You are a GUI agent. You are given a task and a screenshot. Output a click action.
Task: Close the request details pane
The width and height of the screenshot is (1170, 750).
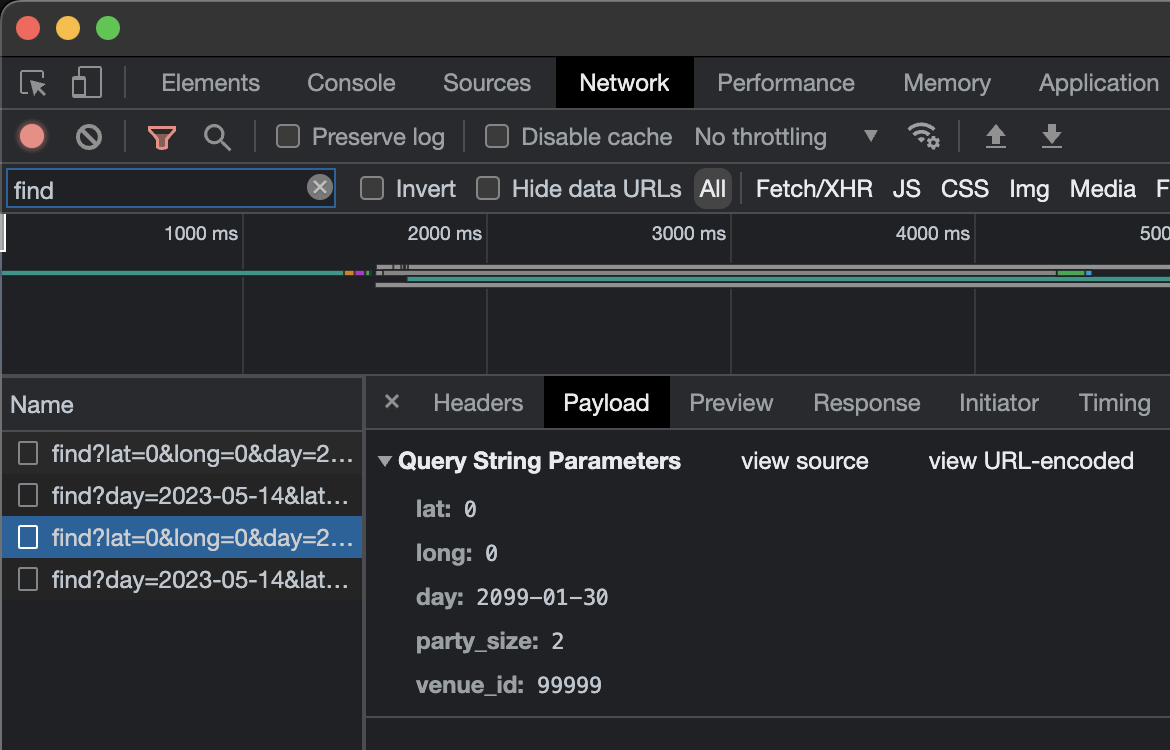coord(391,402)
